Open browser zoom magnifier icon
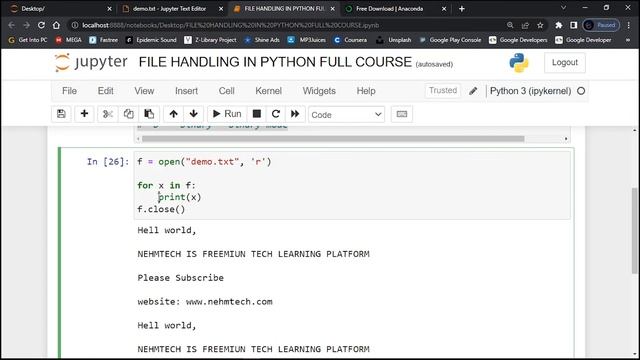The image size is (640, 360). pyautogui.click(x=510, y=25)
